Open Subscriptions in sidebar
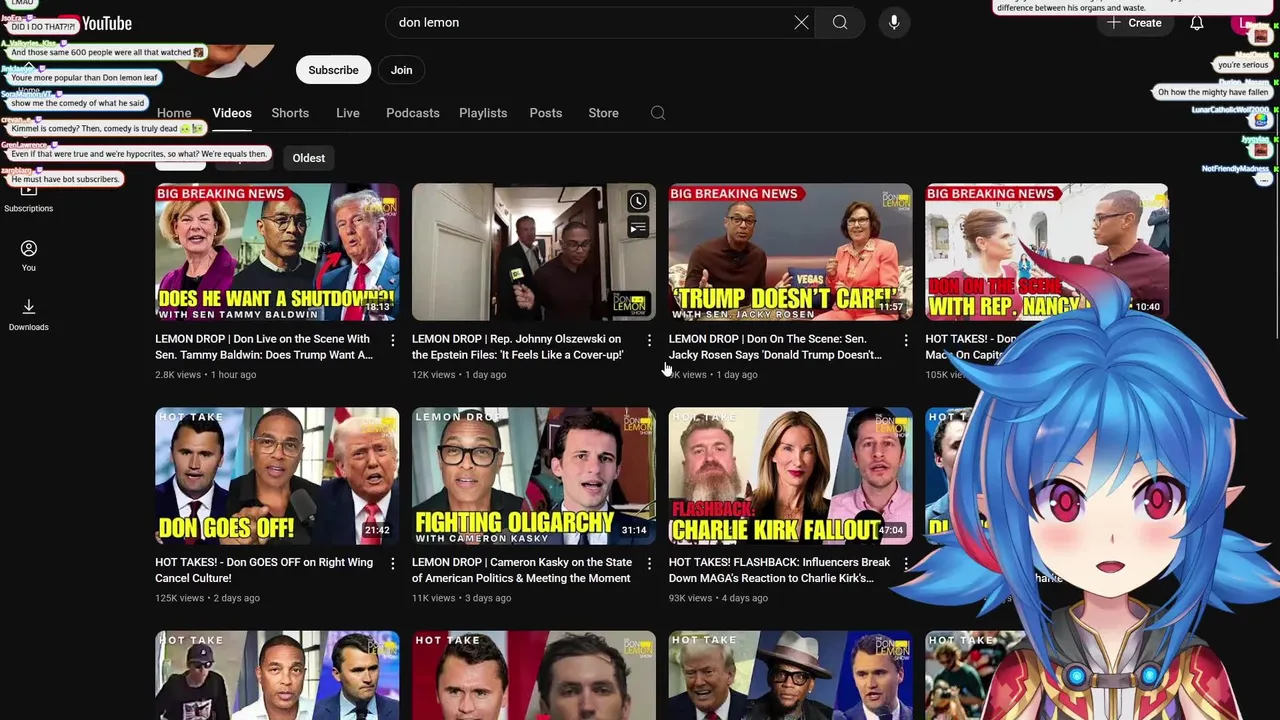 click(28, 197)
